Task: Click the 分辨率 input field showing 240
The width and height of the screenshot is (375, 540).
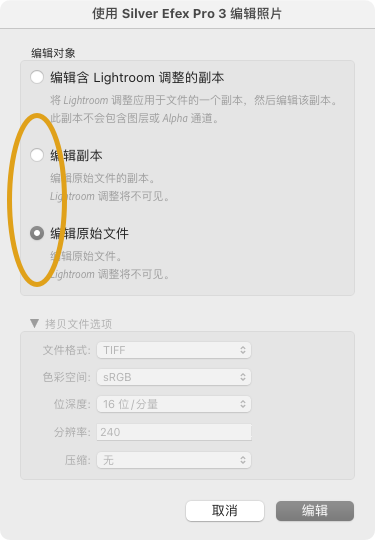Action: tap(174, 432)
